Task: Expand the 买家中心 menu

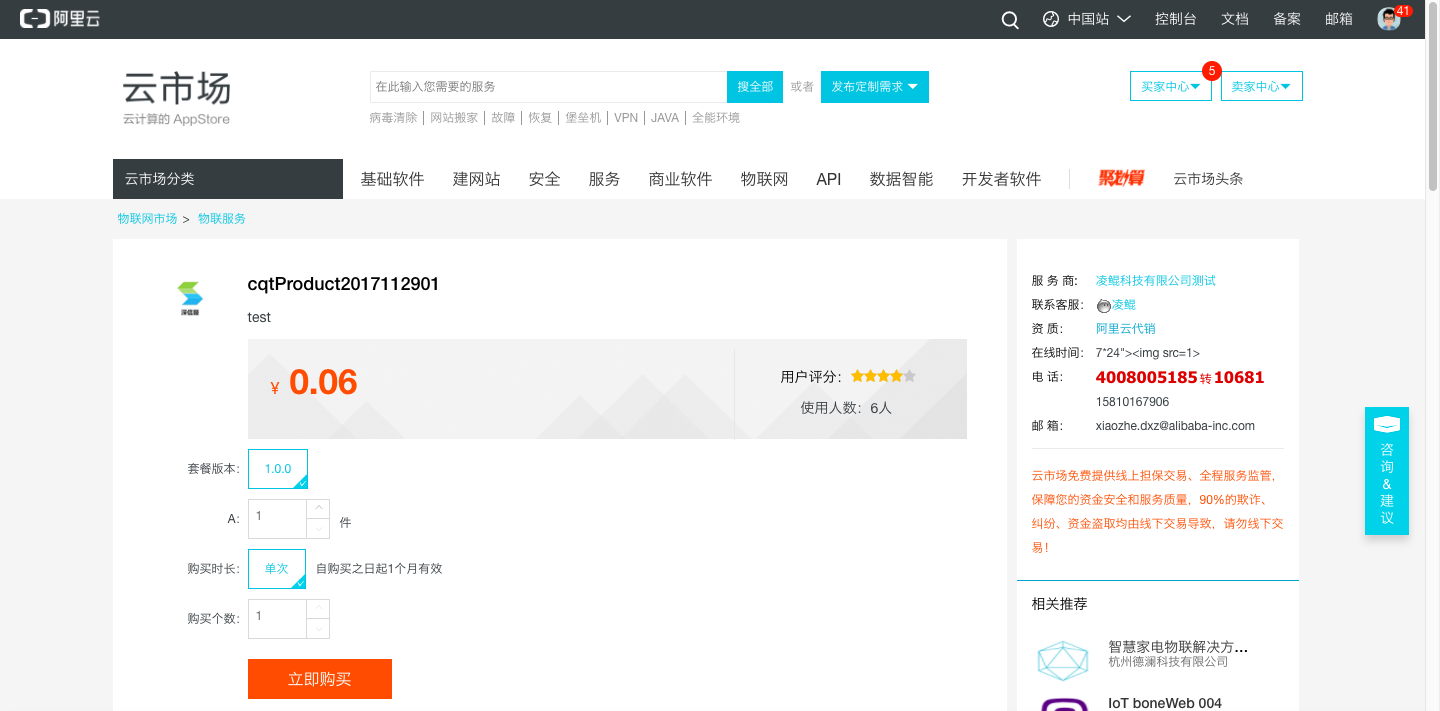Action: 1170,87
